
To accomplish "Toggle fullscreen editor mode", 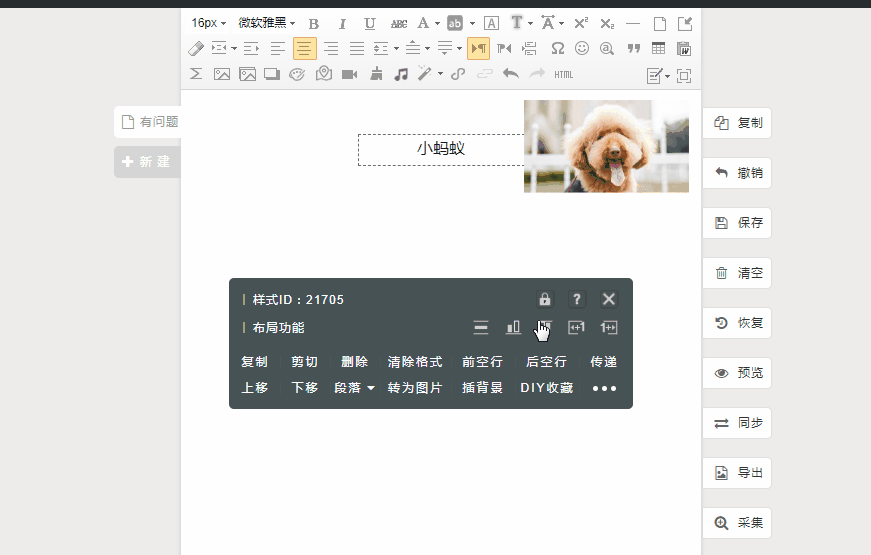I will click(x=684, y=76).
